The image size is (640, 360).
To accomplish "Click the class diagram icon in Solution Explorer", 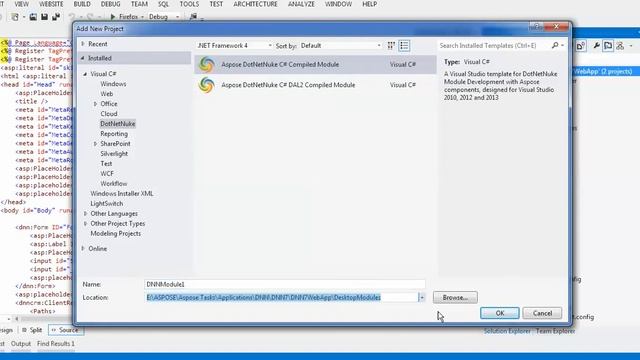I will (x=620, y=46).
